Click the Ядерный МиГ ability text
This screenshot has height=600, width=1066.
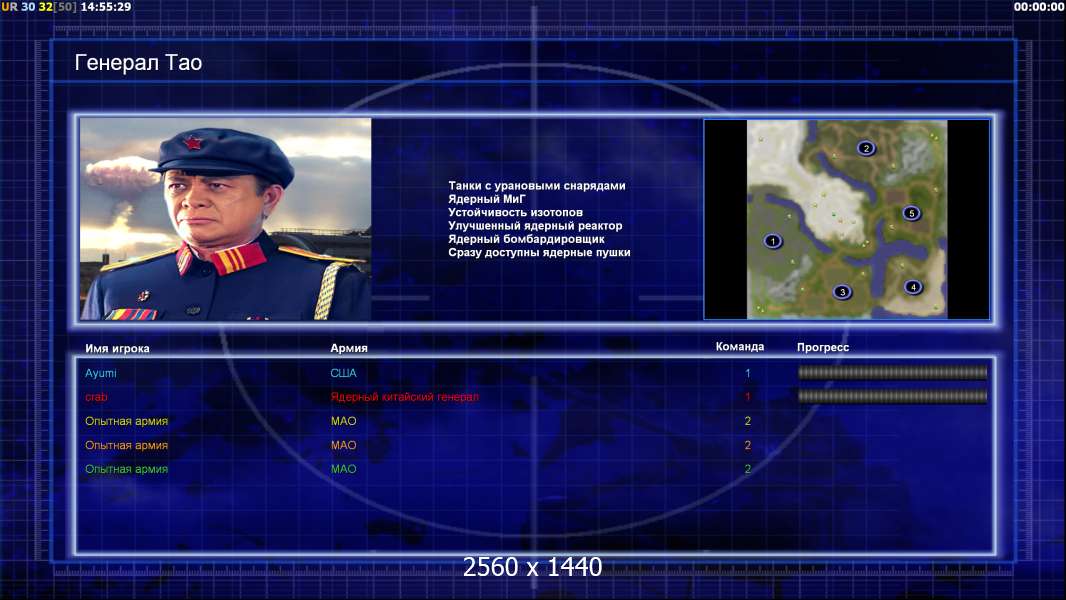coord(487,199)
